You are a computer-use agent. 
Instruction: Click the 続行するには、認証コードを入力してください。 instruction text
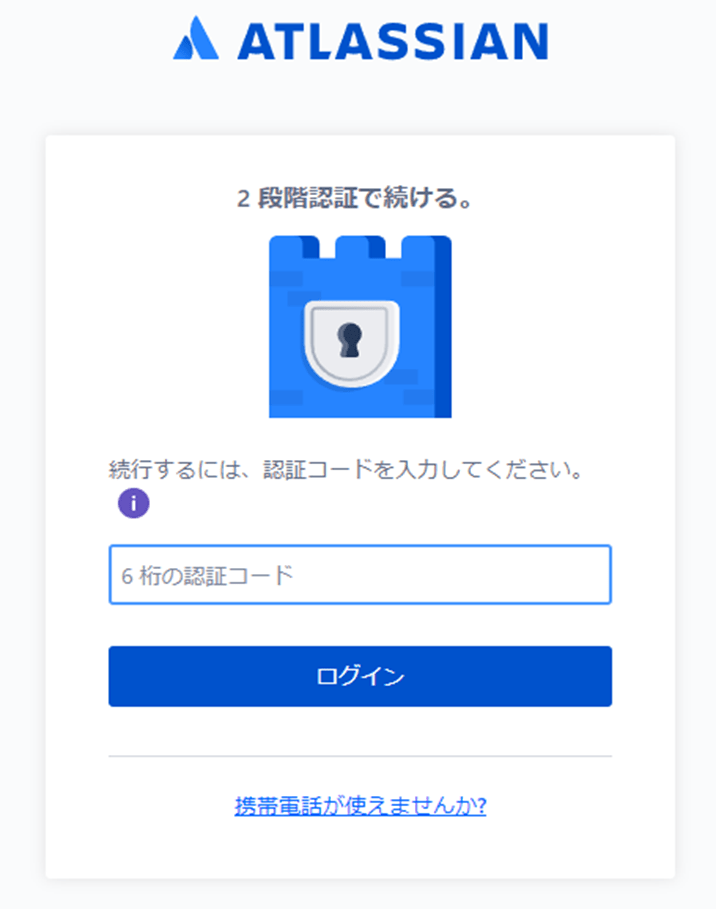coord(346,469)
